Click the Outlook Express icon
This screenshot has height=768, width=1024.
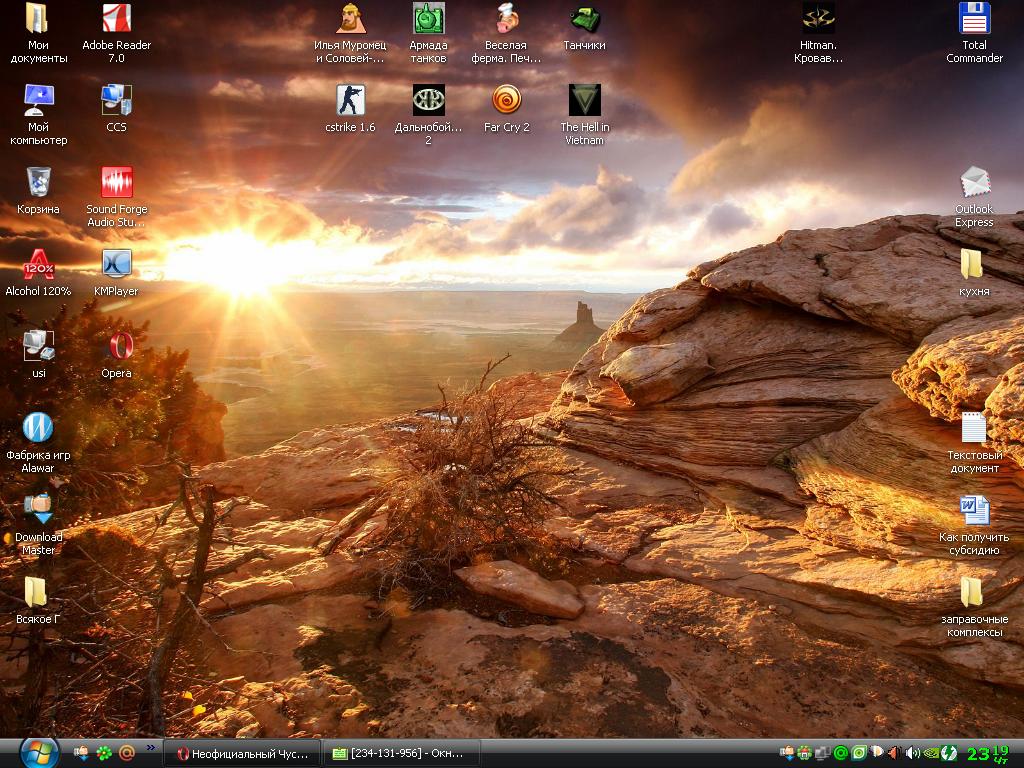[974, 183]
